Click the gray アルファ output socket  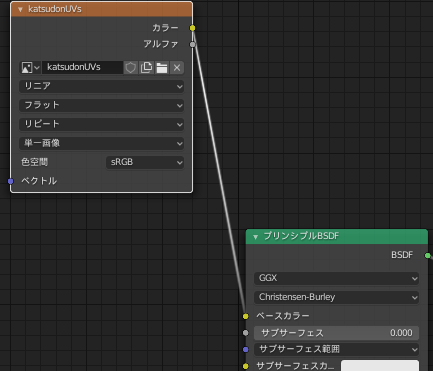click(x=192, y=44)
